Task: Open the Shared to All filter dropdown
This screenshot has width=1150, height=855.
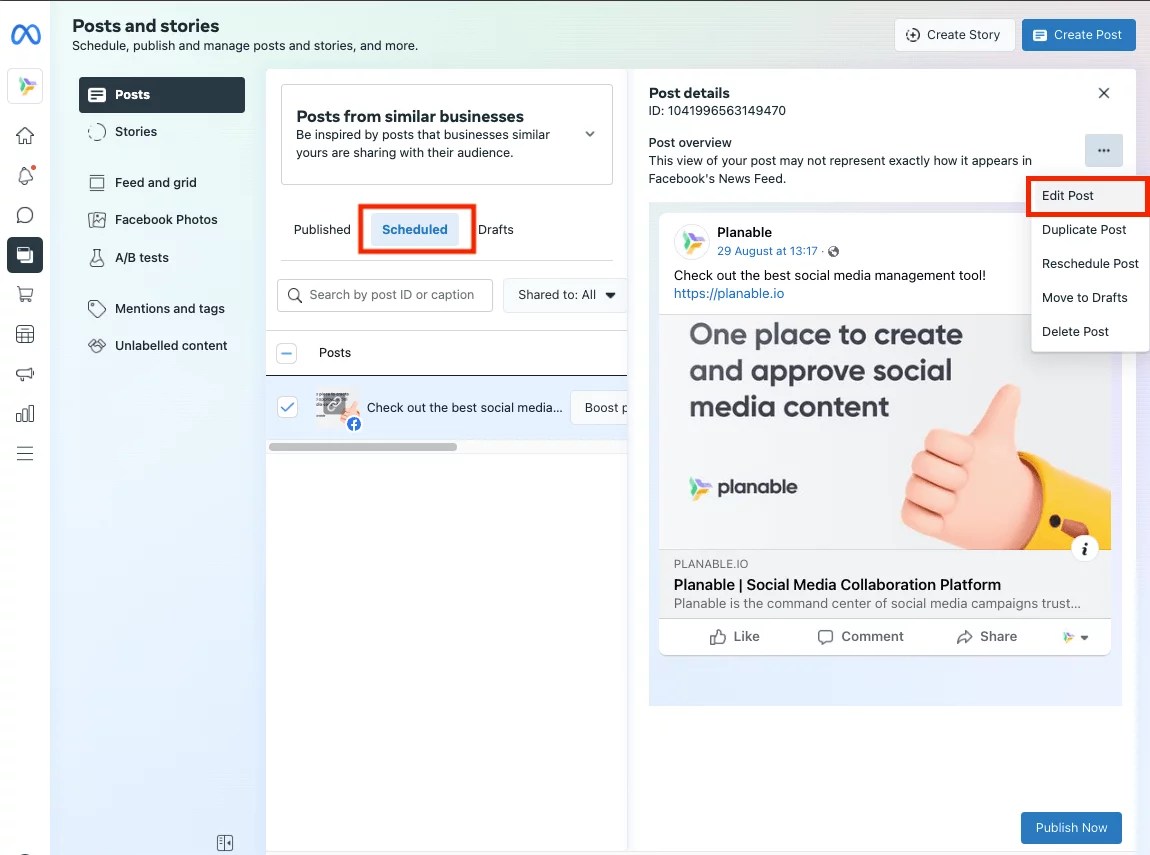Action: pos(565,295)
